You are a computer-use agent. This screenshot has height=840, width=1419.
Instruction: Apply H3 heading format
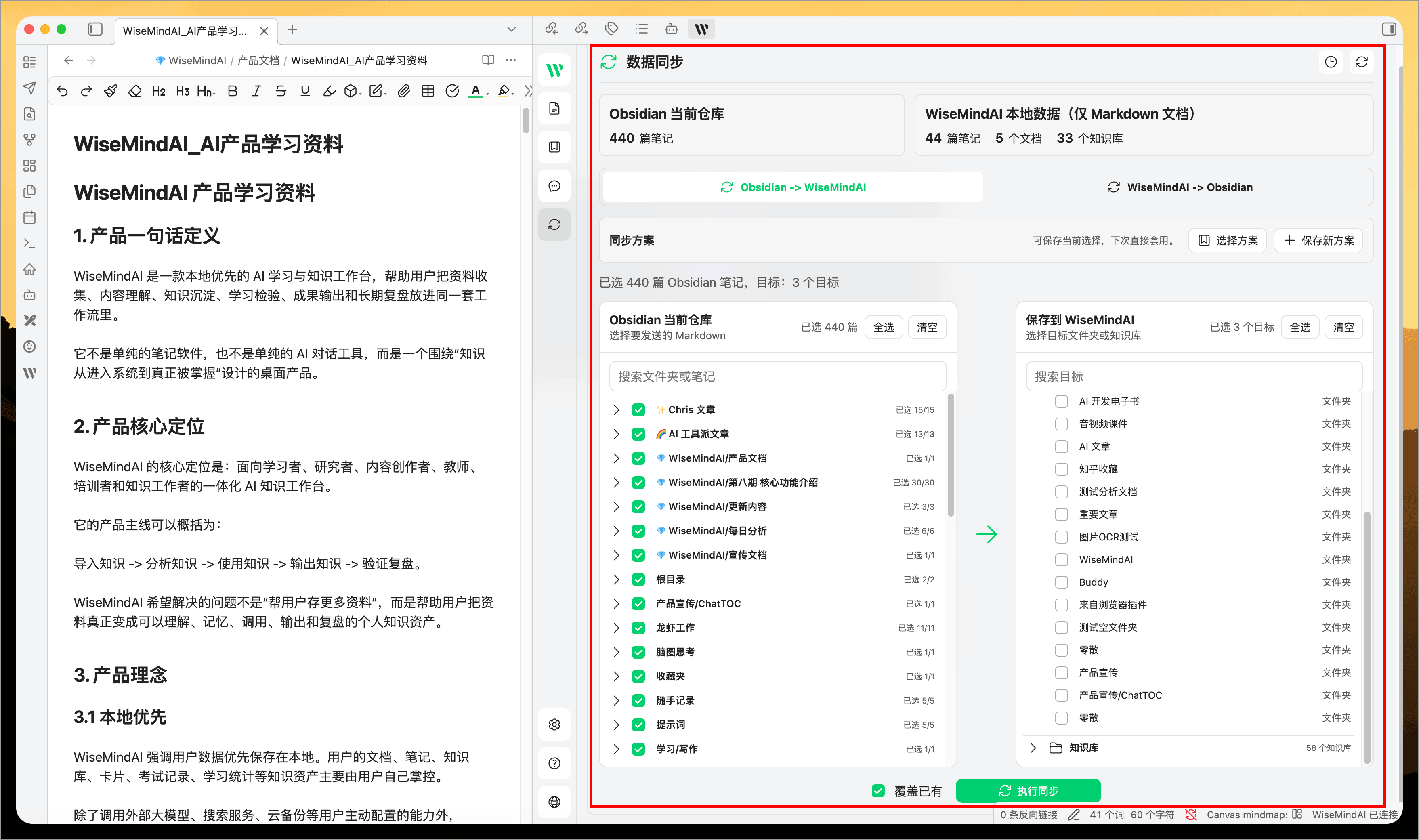[182, 91]
